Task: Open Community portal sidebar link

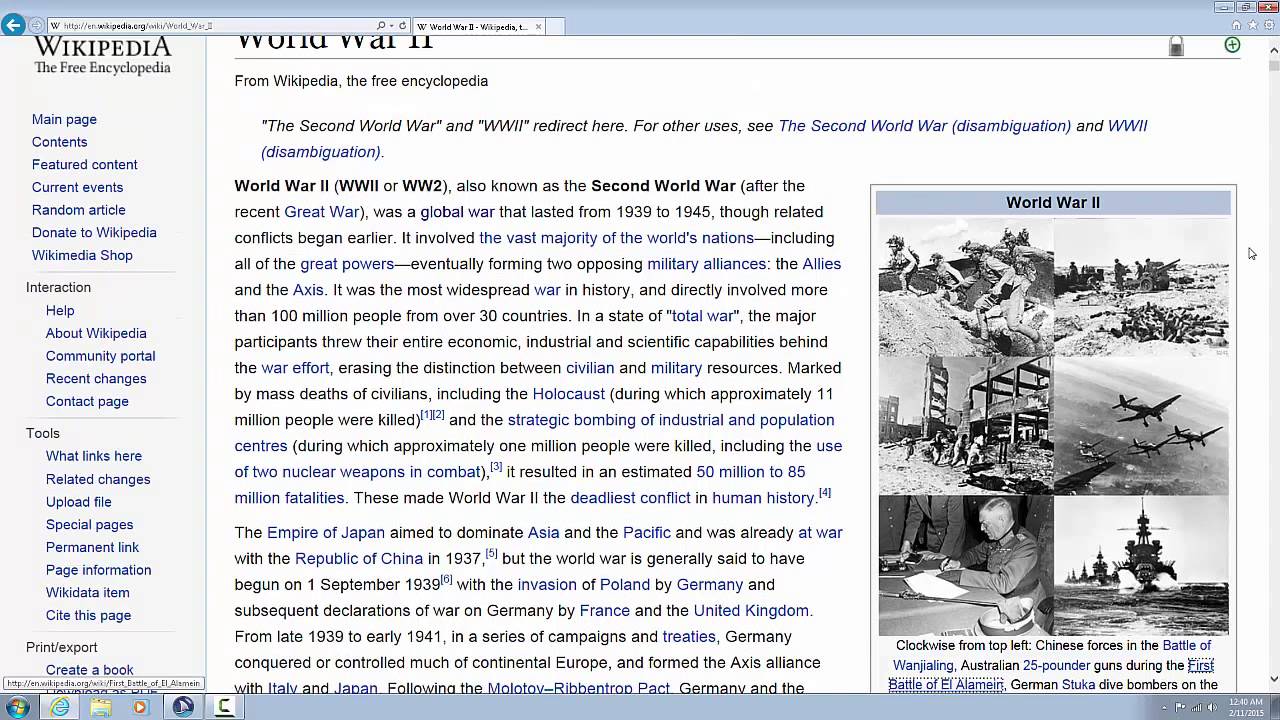Action: point(100,356)
